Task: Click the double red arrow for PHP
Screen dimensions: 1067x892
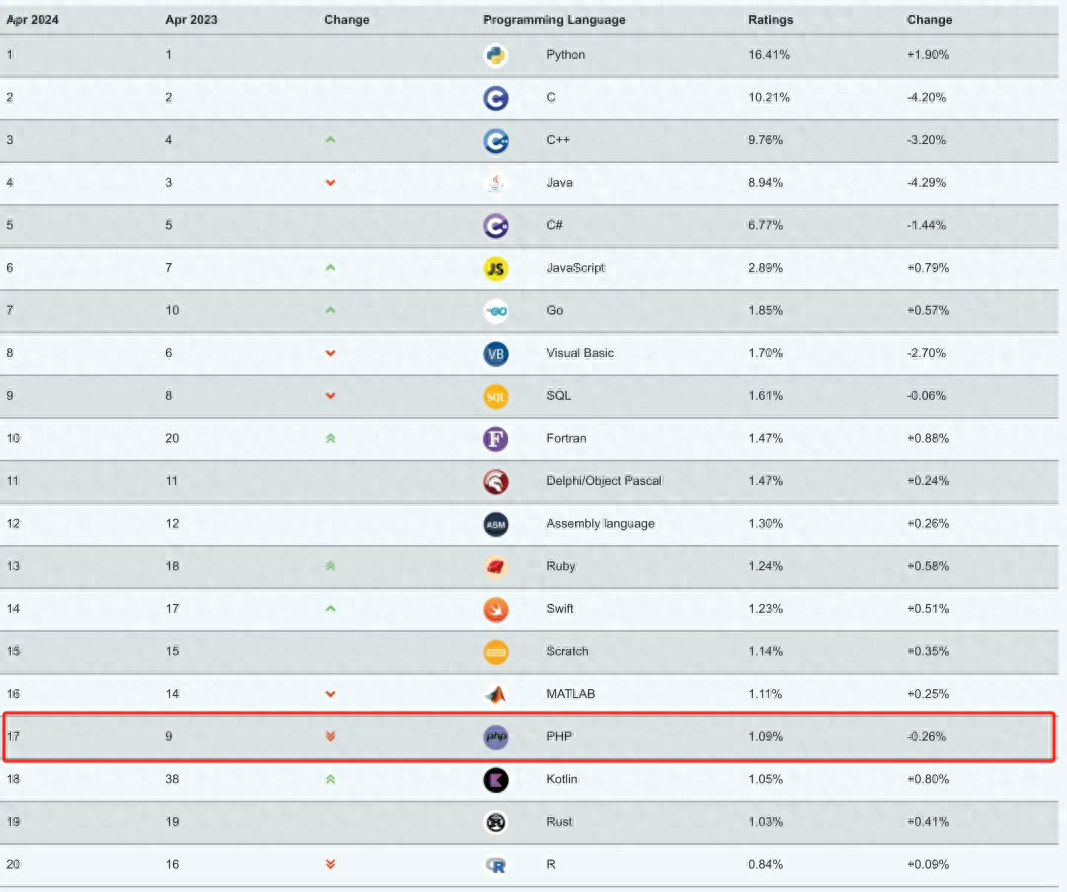Action: point(330,737)
